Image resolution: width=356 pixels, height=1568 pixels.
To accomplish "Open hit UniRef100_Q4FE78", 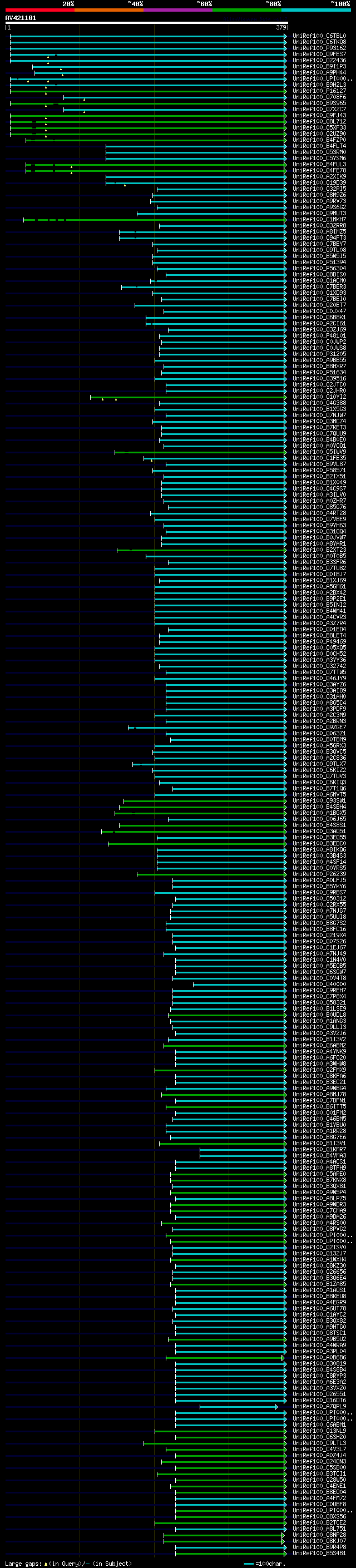I will (319, 170).
